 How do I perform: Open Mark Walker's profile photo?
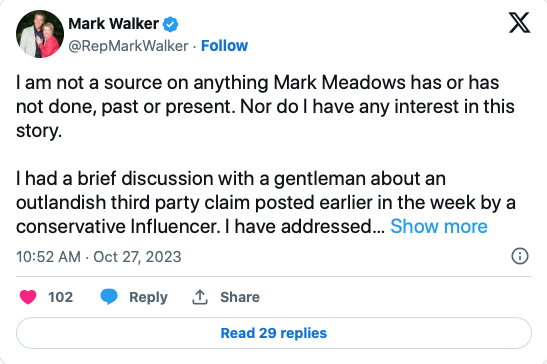click(40, 34)
